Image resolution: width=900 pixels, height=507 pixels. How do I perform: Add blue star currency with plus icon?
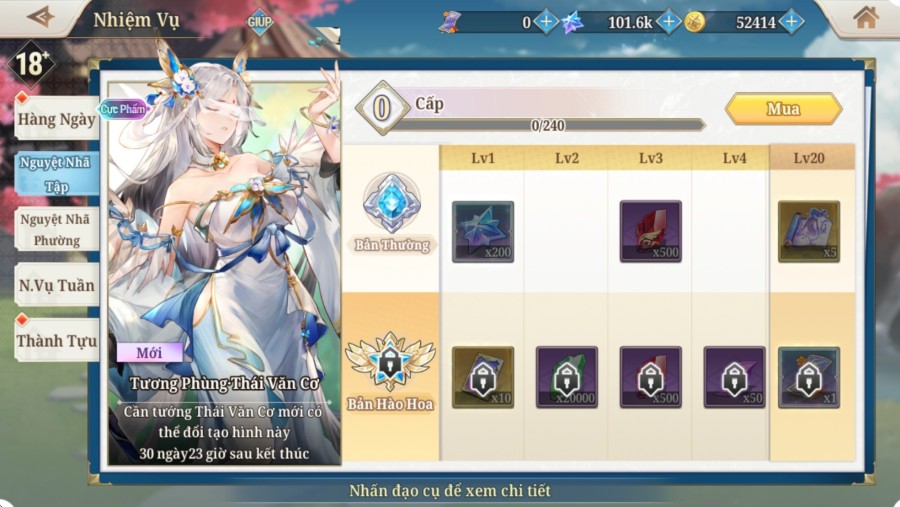pos(669,22)
